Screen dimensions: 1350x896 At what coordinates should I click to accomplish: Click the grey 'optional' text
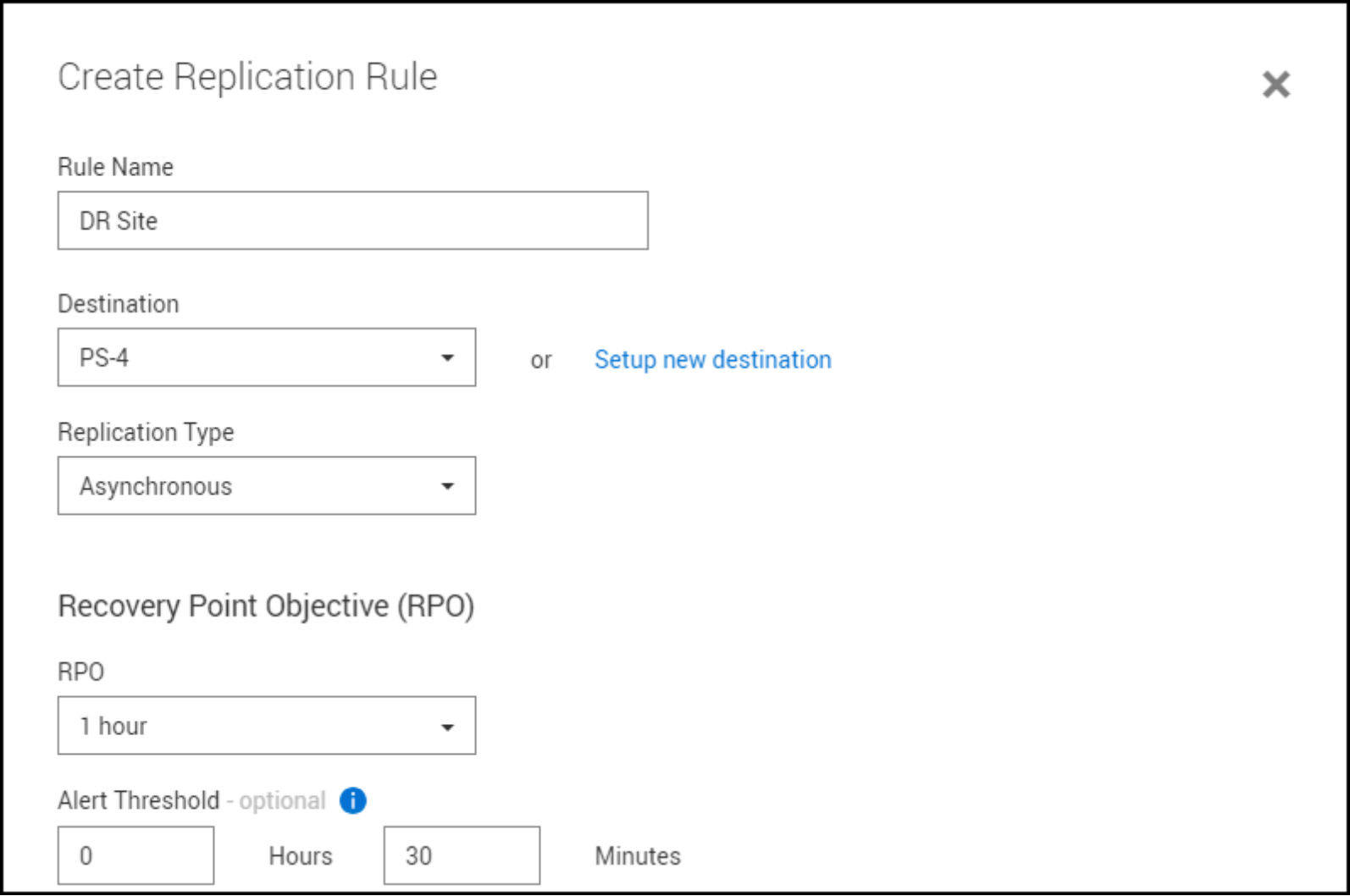pyautogui.click(x=282, y=801)
